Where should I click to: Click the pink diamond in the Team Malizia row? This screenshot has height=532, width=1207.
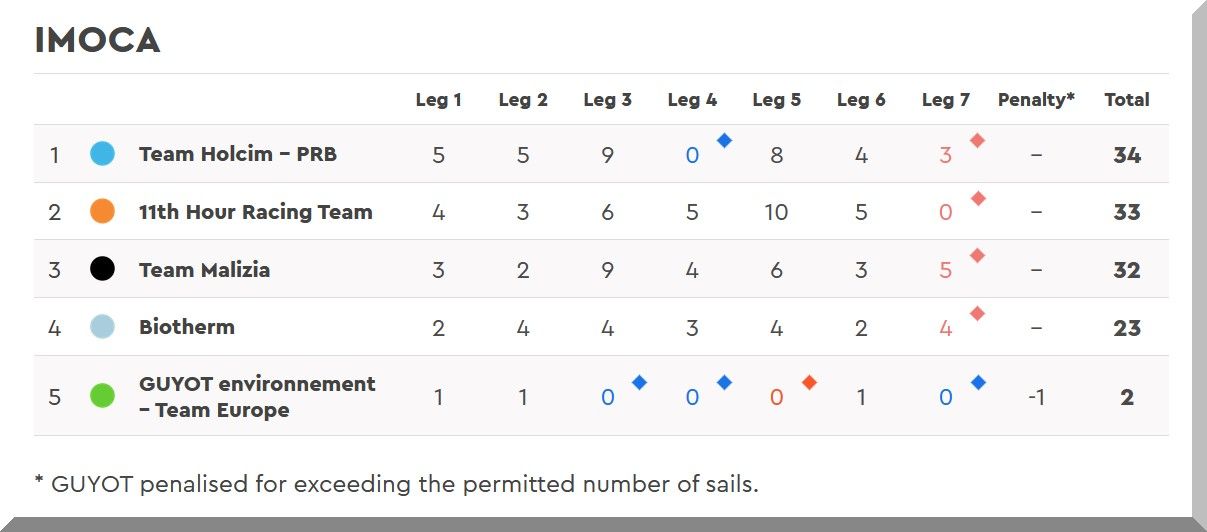coord(977,256)
